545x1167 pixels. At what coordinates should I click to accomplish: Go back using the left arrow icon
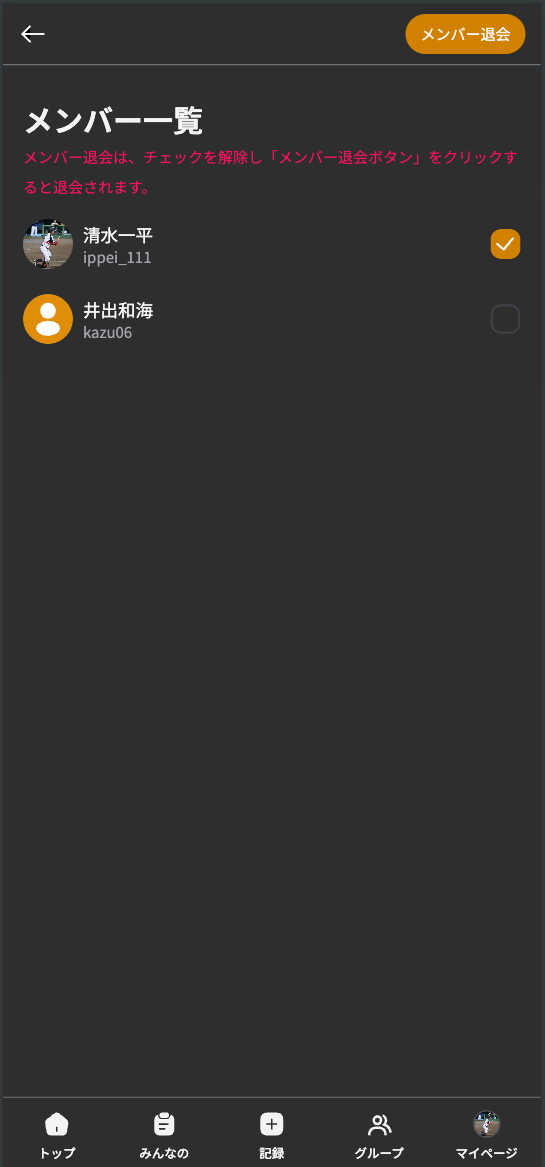tap(33, 33)
